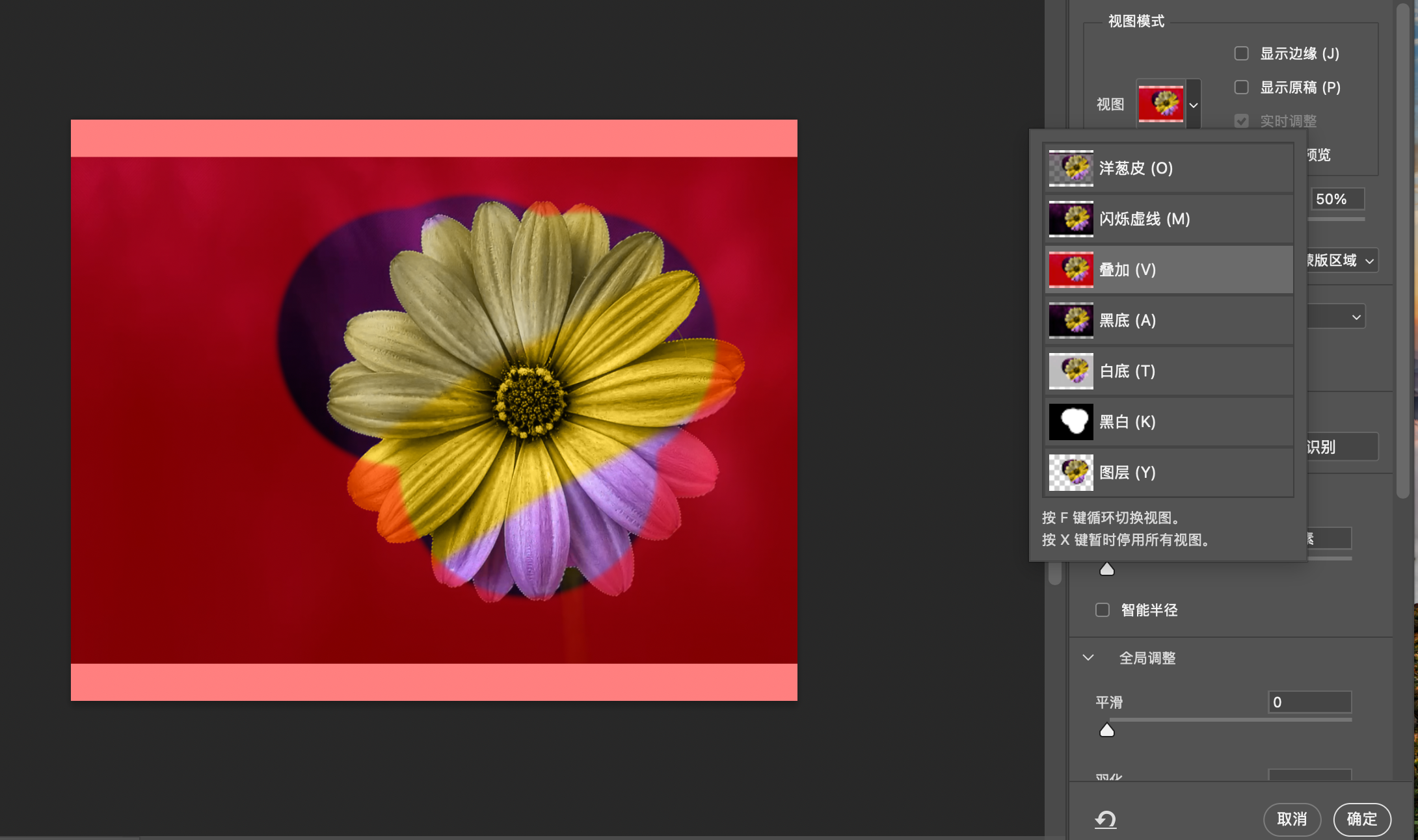Select the On Black (黑底) view icon
Image resolution: width=1418 pixels, height=840 pixels.
click(x=1071, y=321)
